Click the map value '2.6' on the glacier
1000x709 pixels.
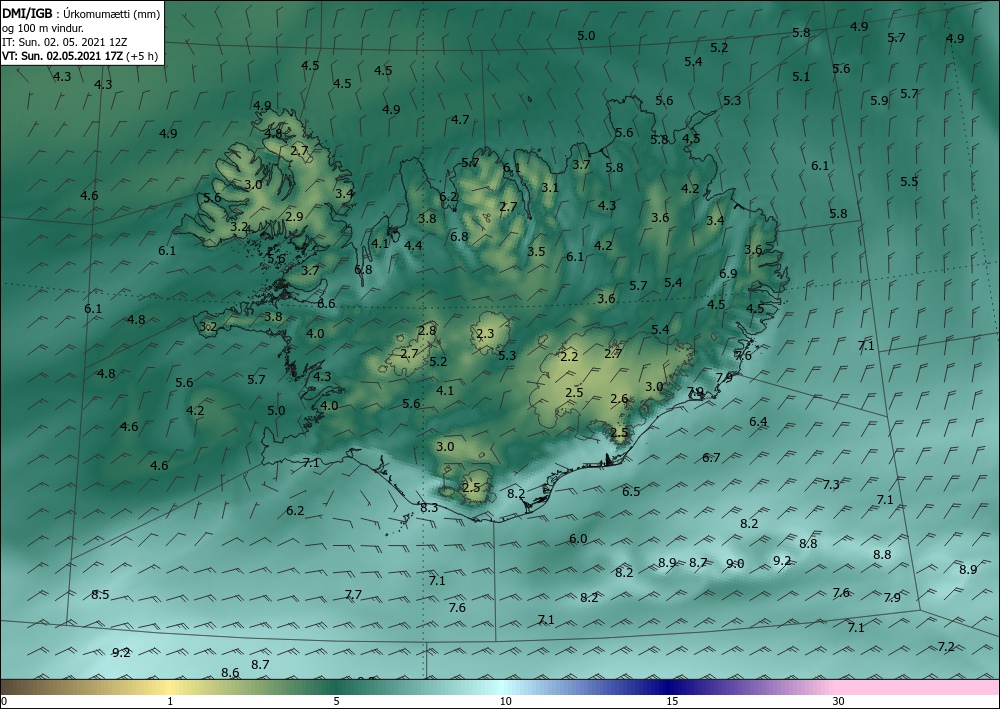click(620, 399)
